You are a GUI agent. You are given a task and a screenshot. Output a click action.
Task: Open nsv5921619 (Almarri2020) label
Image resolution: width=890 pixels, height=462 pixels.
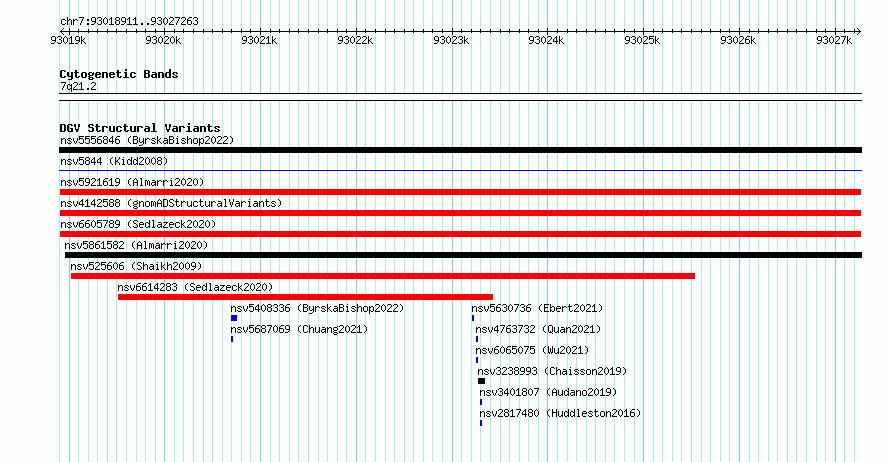pyautogui.click(x=132, y=182)
